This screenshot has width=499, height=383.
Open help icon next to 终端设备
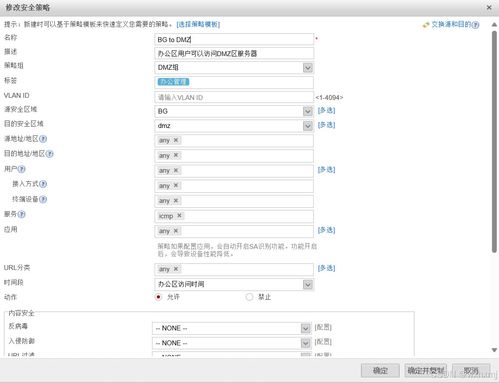[43, 199]
